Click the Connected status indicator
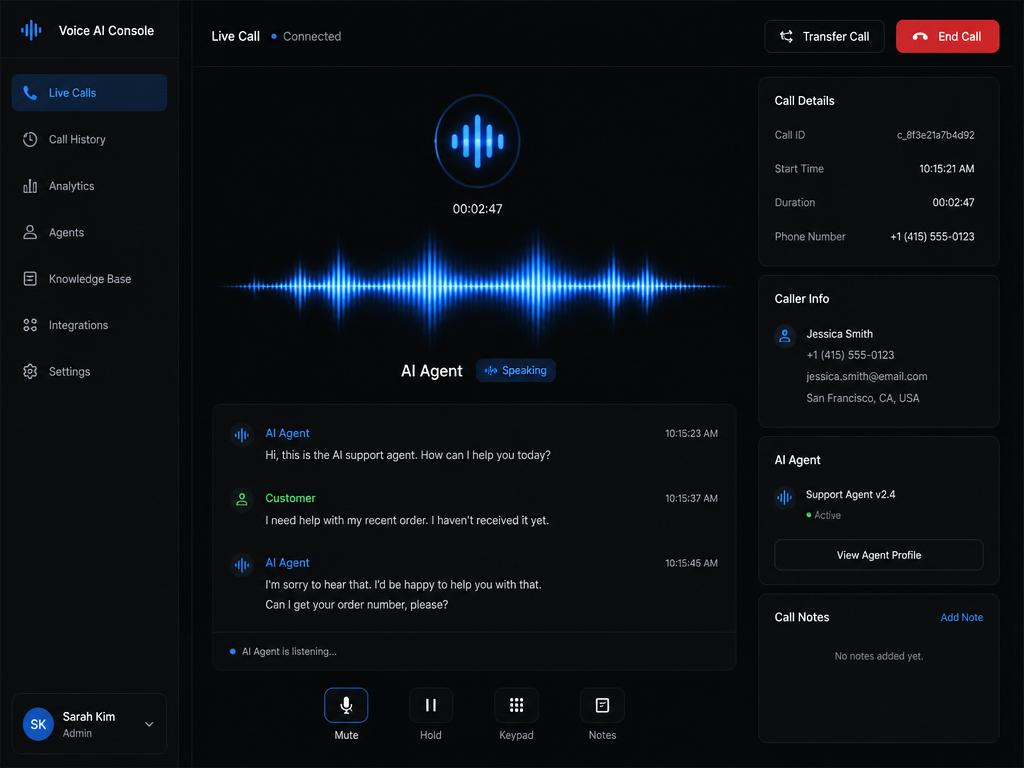Image resolution: width=1024 pixels, height=768 pixels. [306, 37]
